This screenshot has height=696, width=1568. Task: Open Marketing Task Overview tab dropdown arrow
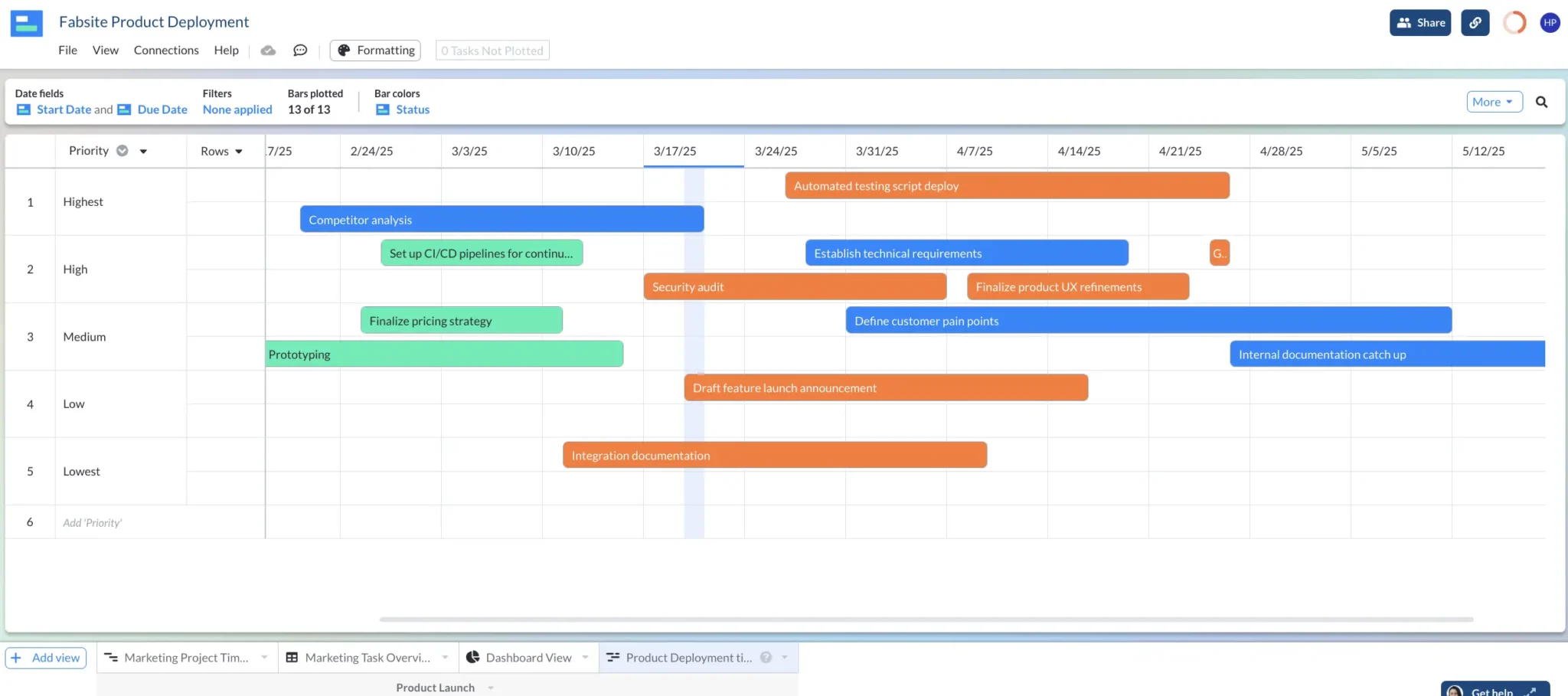click(x=445, y=658)
